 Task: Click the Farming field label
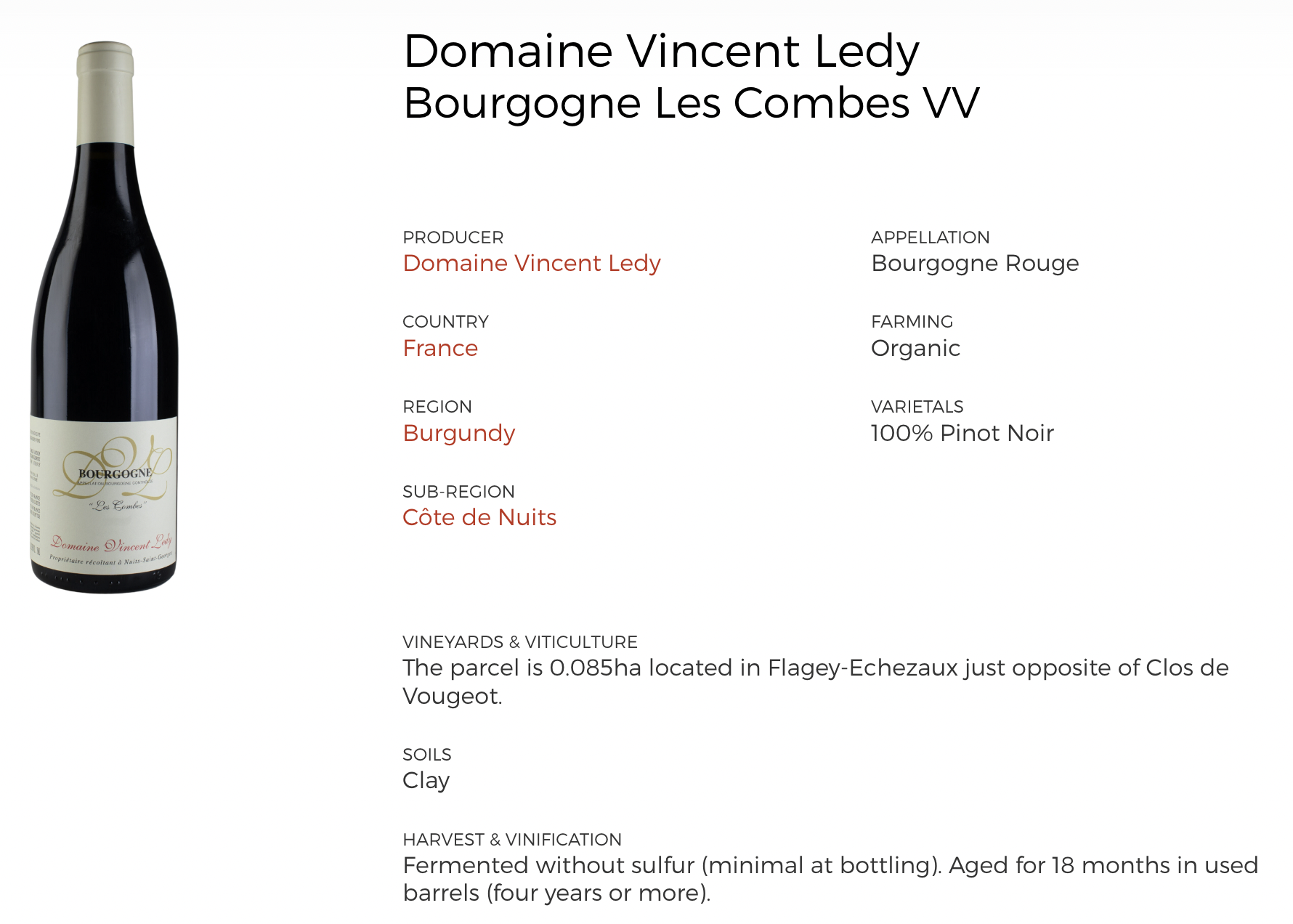[x=912, y=322]
